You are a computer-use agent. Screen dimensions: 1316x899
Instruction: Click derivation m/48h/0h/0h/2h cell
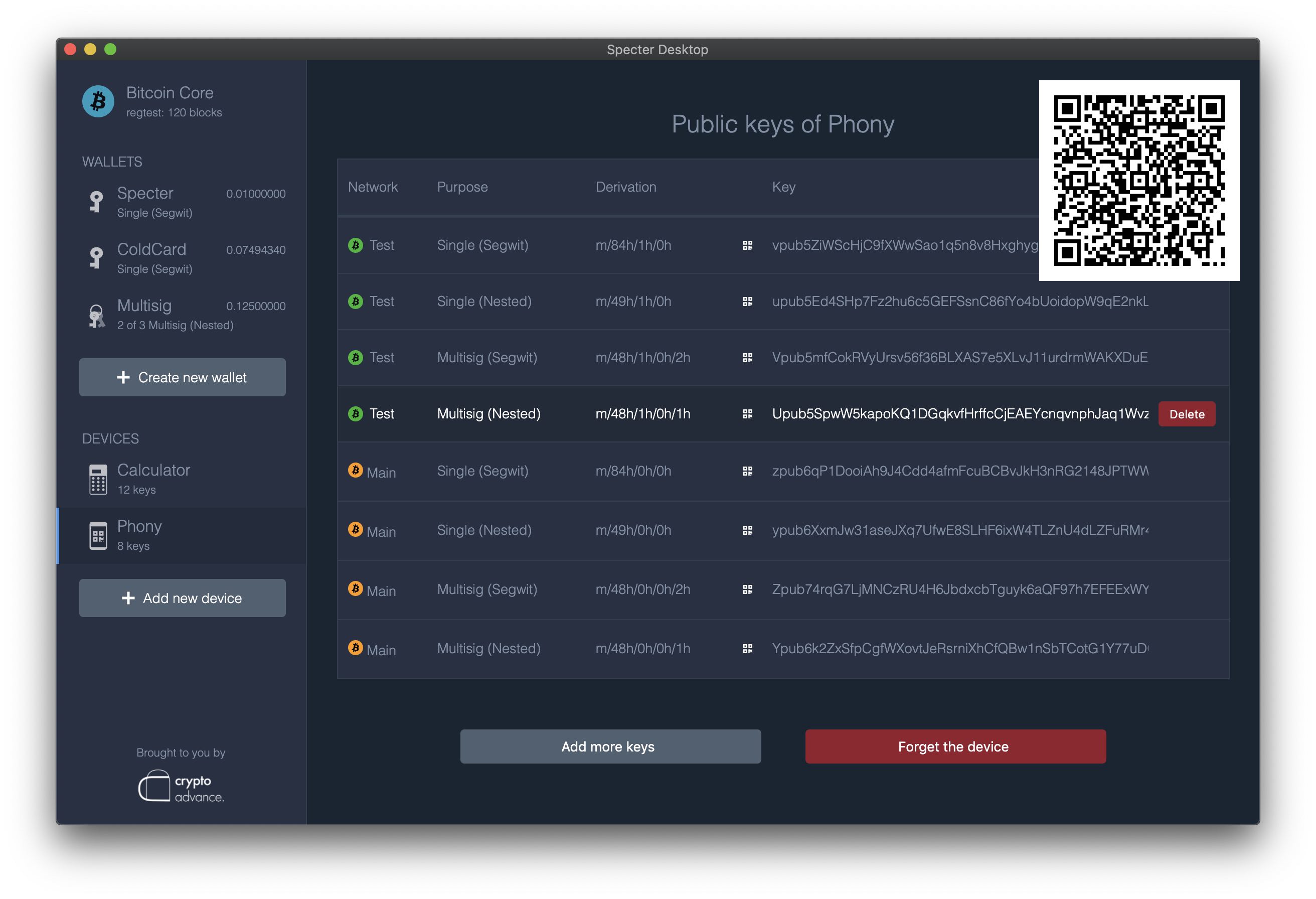(x=643, y=589)
